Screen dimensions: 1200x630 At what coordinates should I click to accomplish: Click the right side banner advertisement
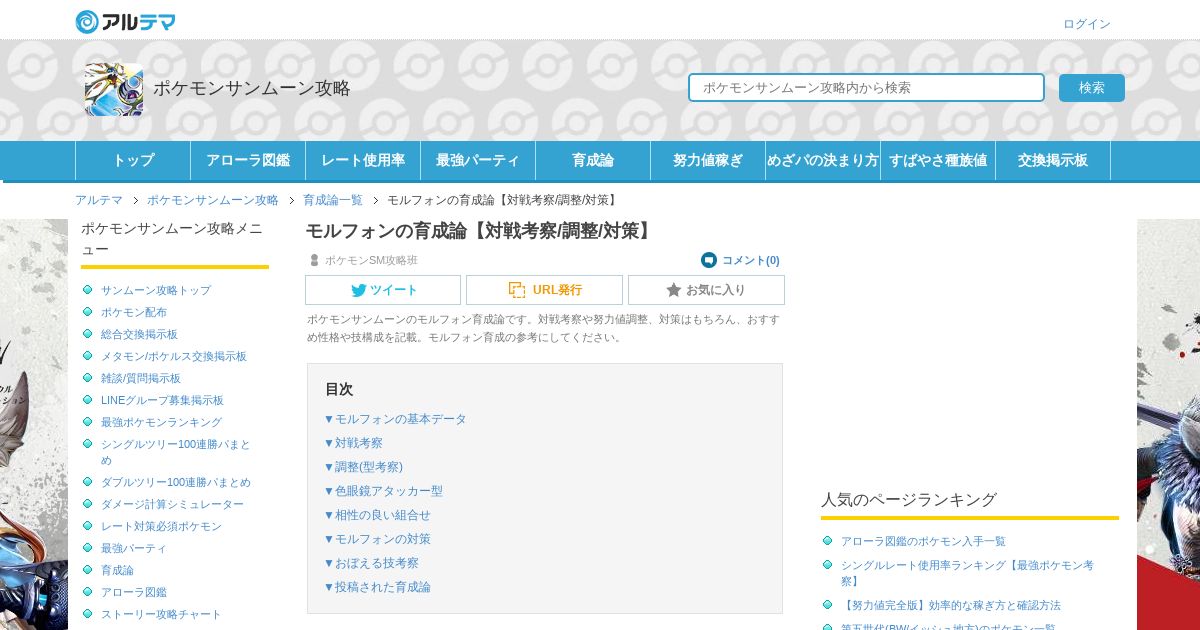point(1168,424)
